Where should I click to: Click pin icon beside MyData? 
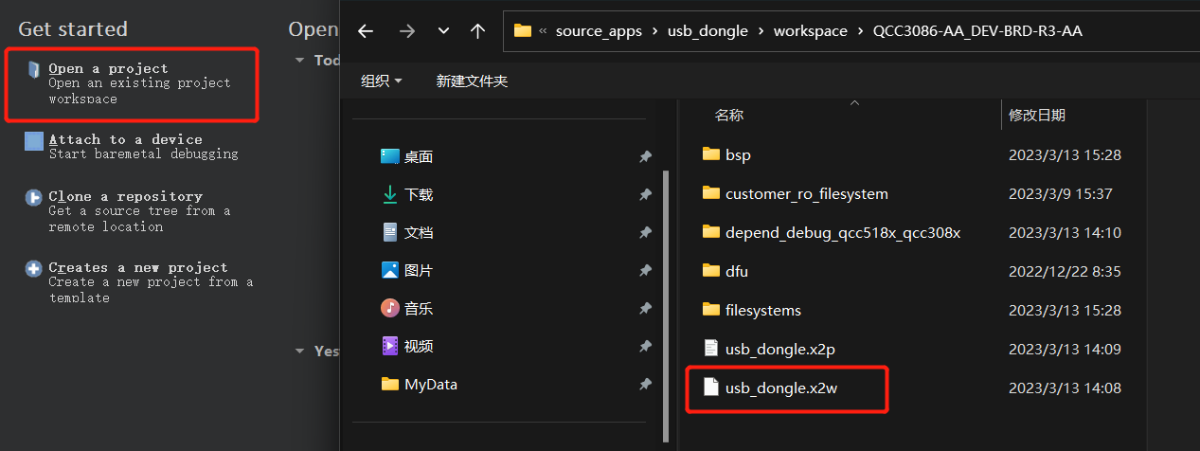pyautogui.click(x=645, y=384)
